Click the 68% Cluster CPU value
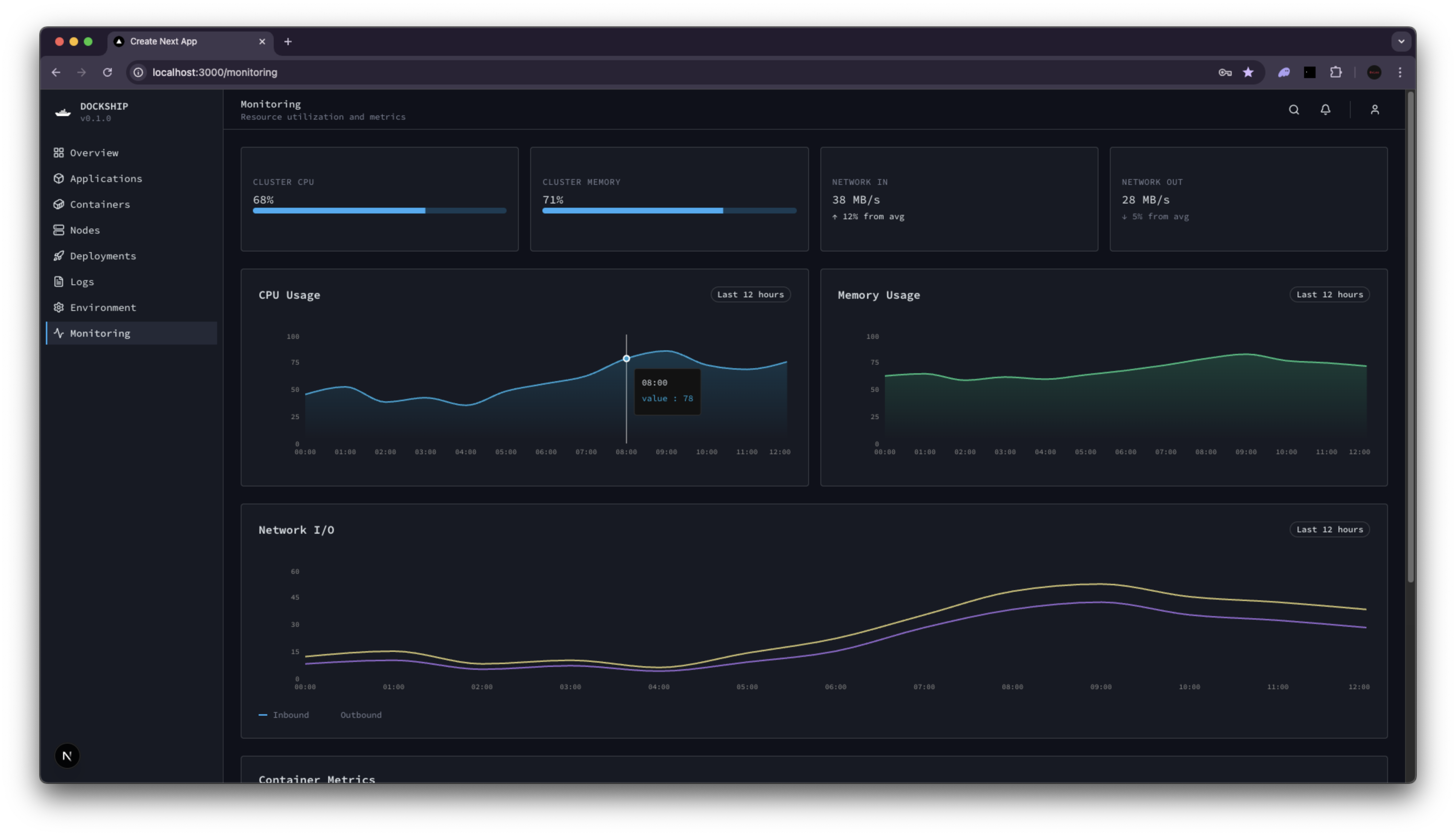Viewport: 1456px width, 836px height. (x=263, y=200)
